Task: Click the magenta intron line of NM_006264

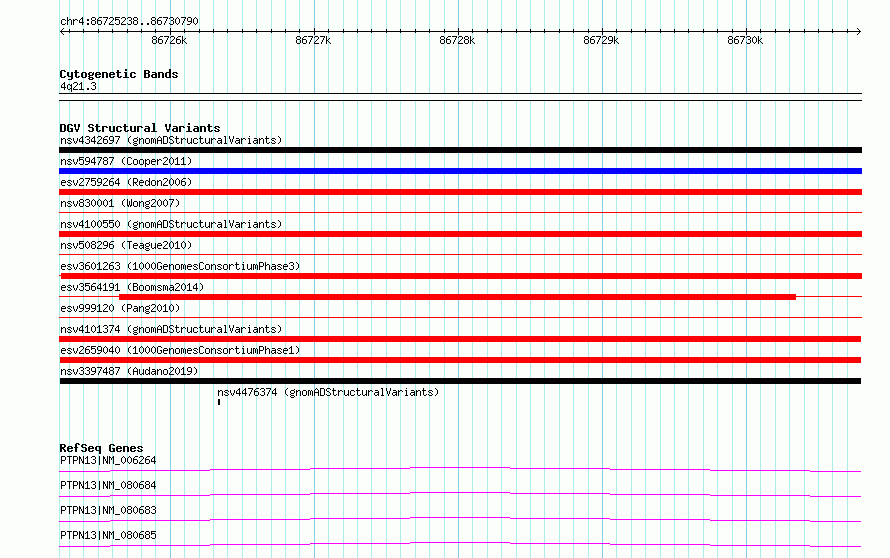Action: [x=460, y=468]
